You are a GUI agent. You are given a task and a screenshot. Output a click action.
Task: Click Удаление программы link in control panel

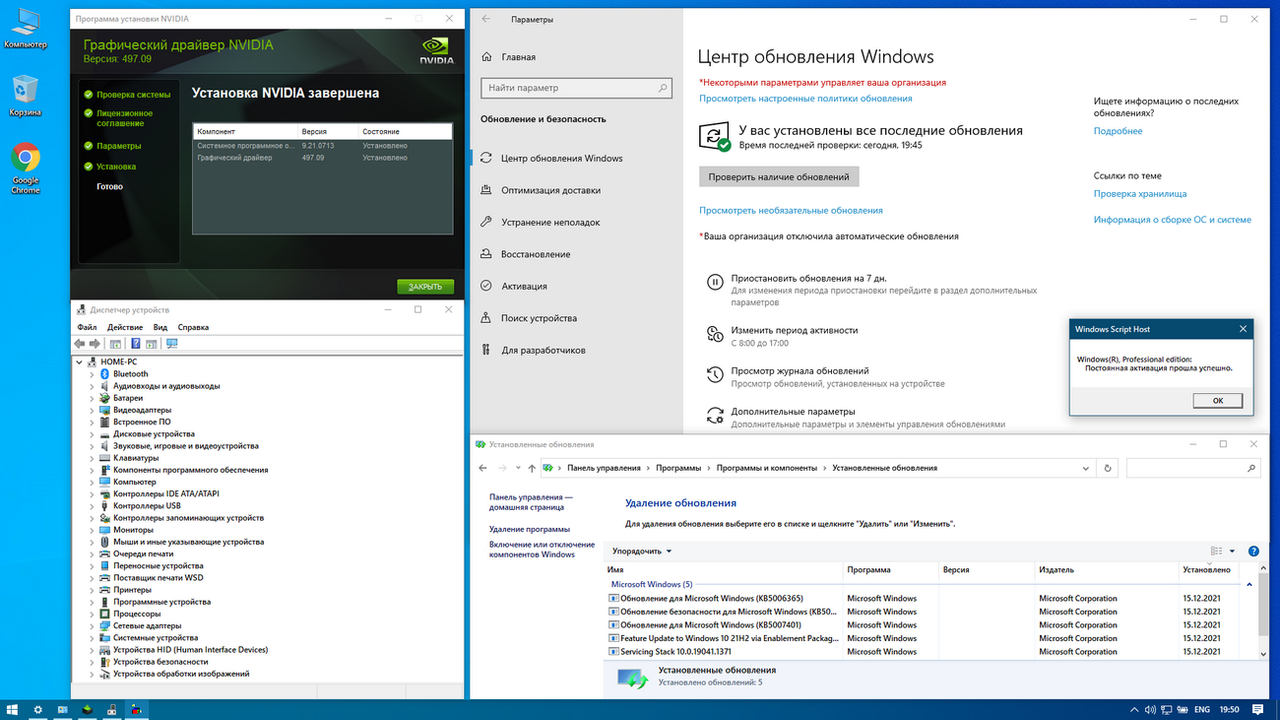pyautogui.click(x=529, y=529)
